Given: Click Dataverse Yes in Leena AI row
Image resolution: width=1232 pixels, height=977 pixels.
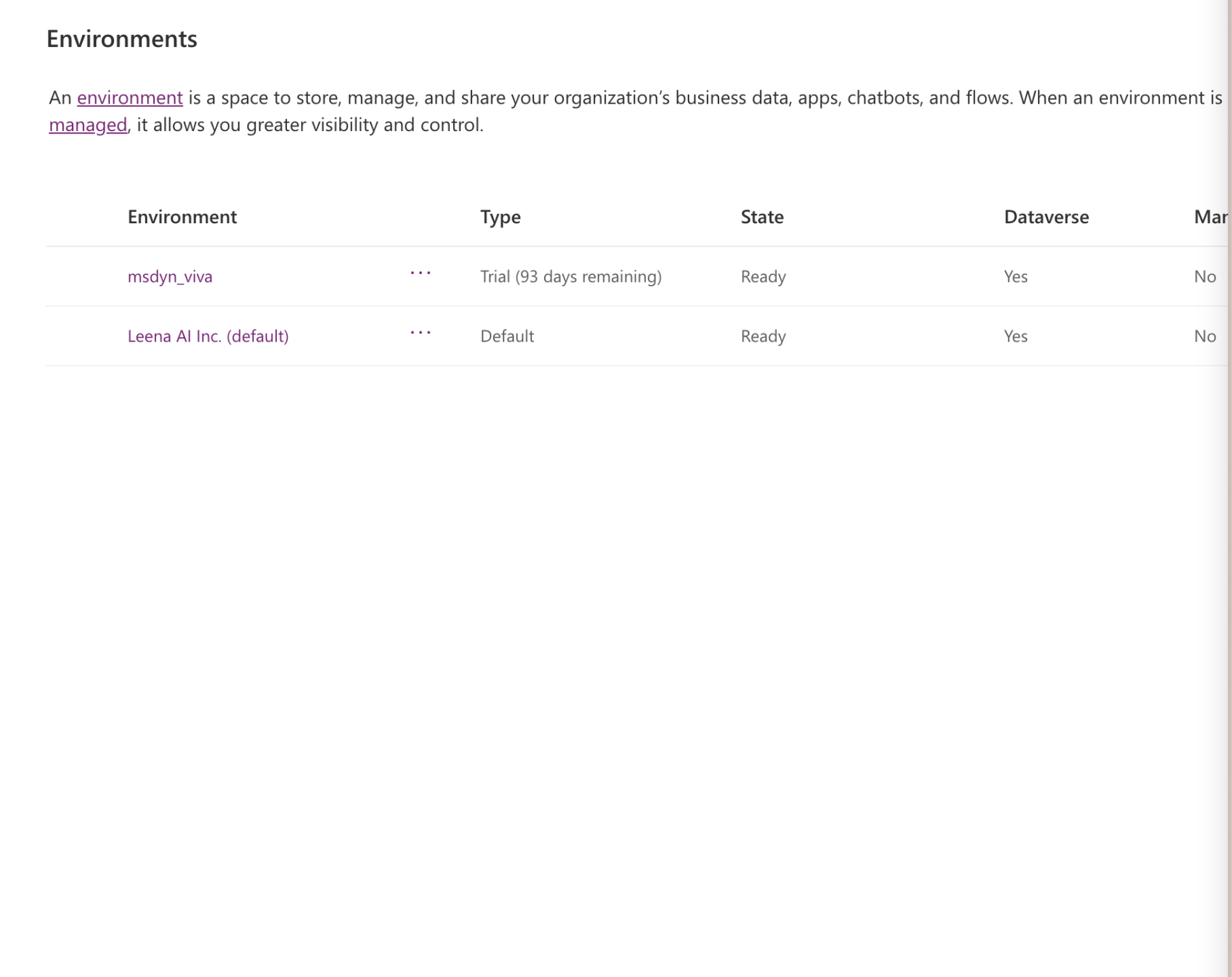Looking at the screenshot, I should point(1016,336).
